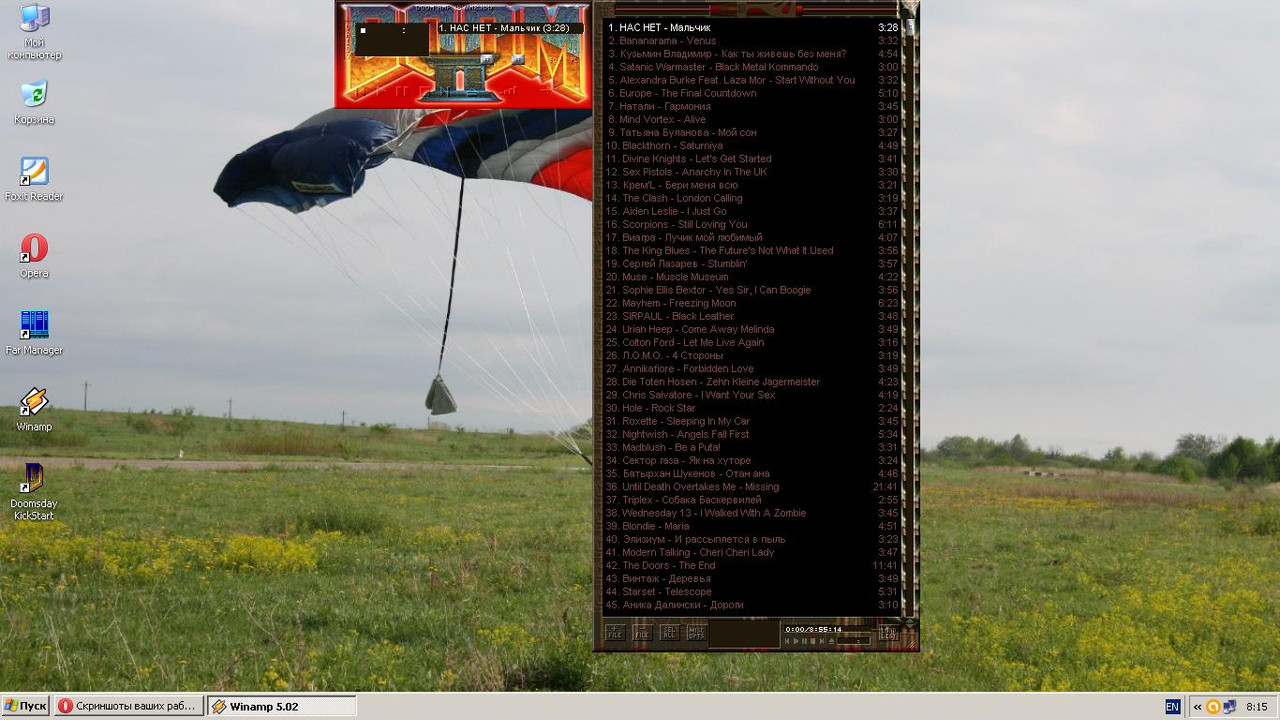The image size is (1280, 720).
Task: Click the orange Q tray icon
Action: coord(1213,706)
